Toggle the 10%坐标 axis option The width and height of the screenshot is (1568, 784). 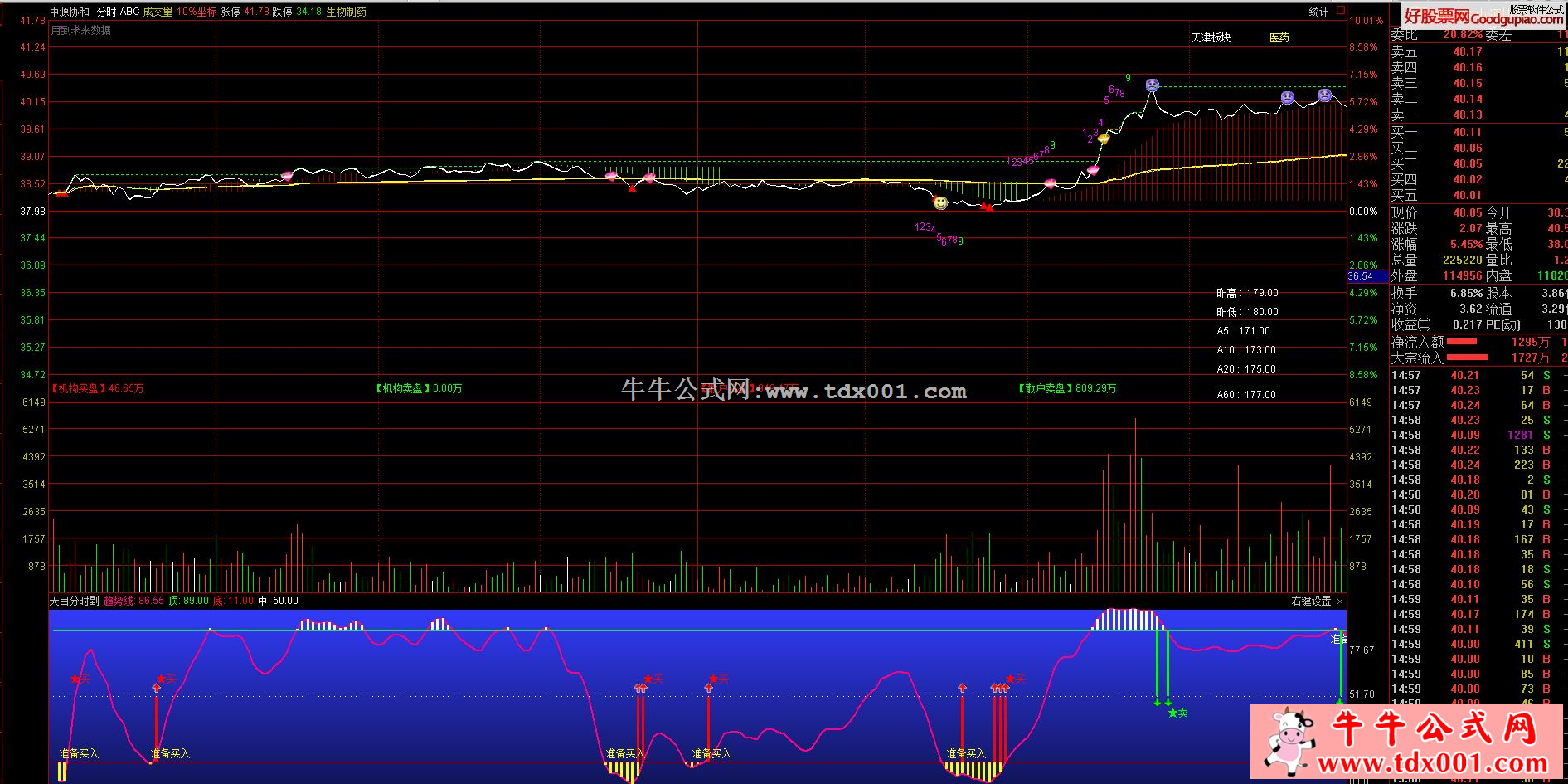point(197,12)
